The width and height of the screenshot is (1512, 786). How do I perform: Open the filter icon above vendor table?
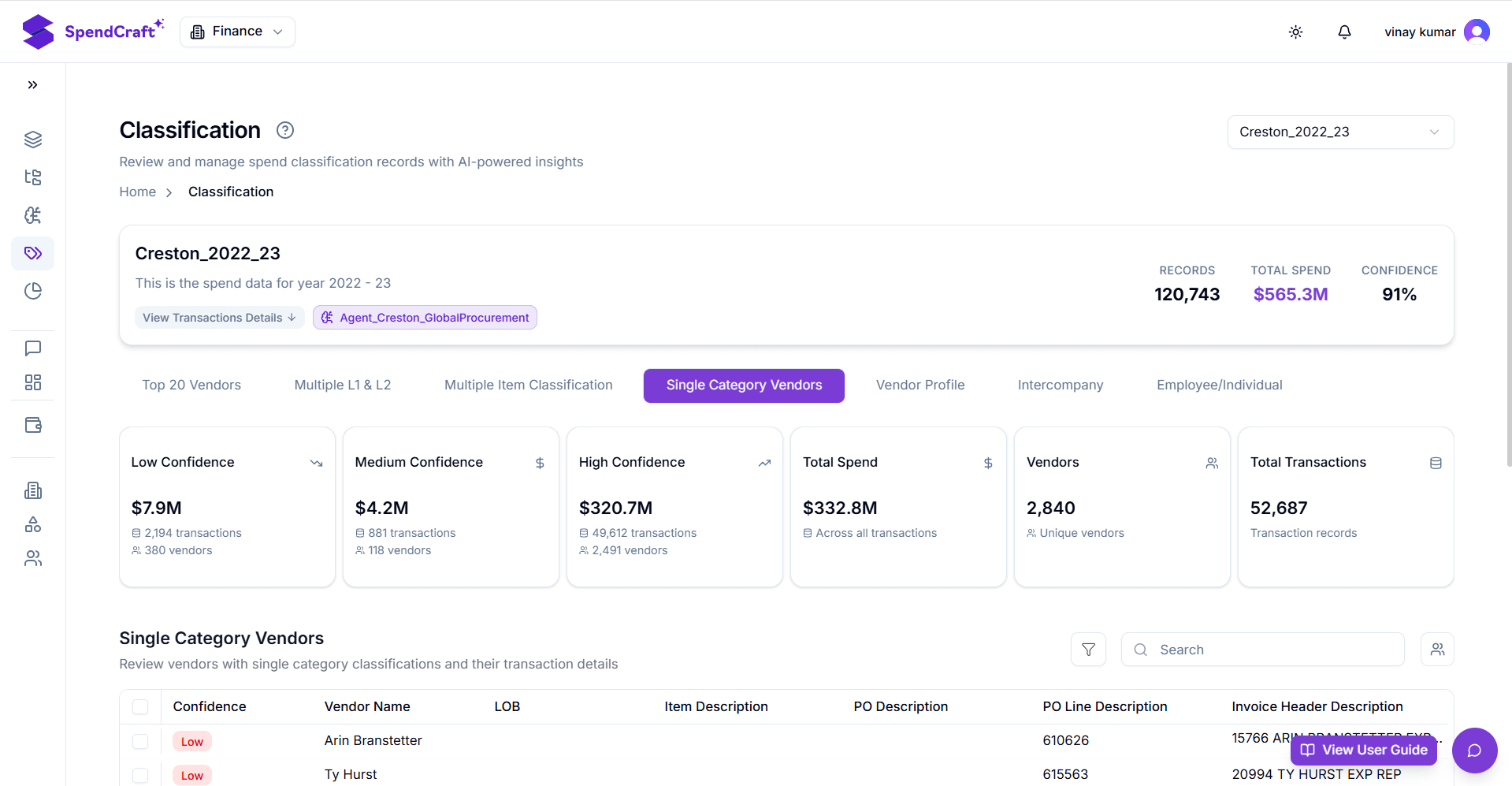[1088, 650]
